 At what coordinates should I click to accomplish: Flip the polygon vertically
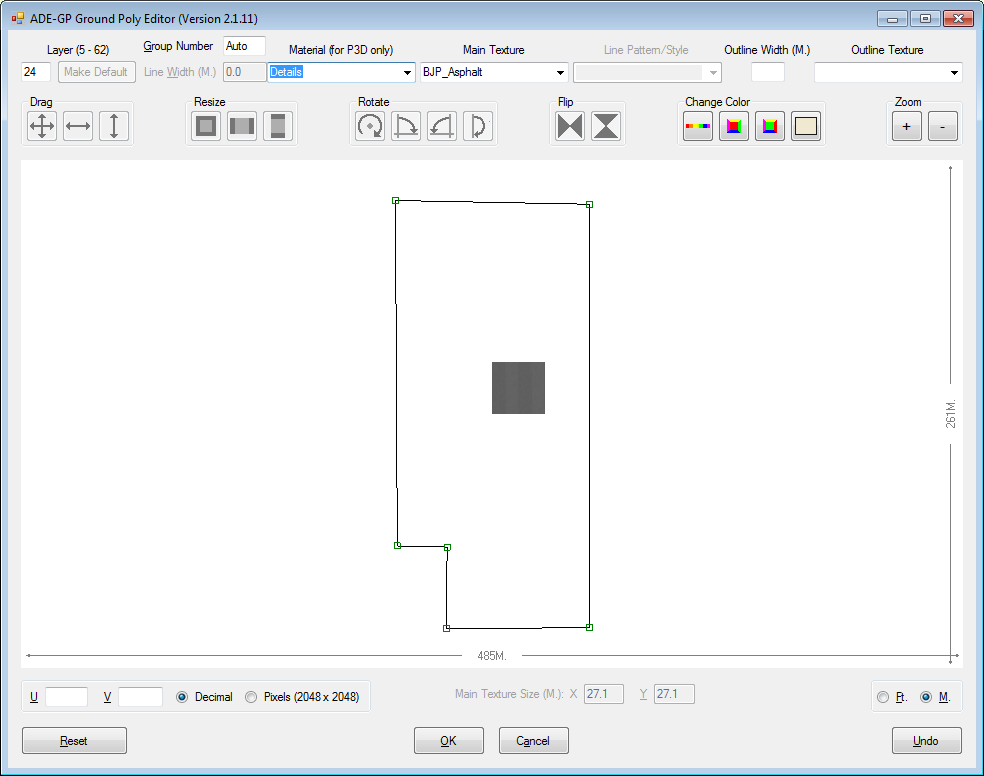coord(605,126)
